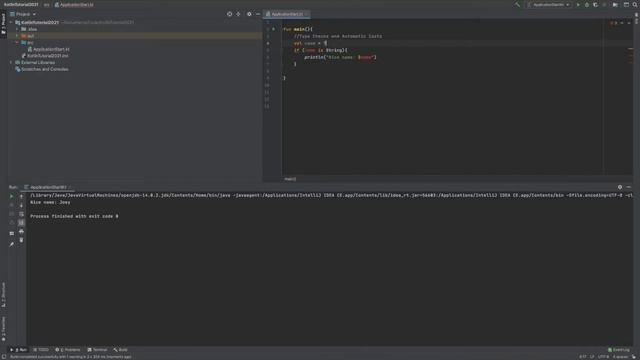Image resolution: width=640 pixels, height=360 pixels.
Task: Hide the Run panel with minus icon
Action: click(629, 187)
